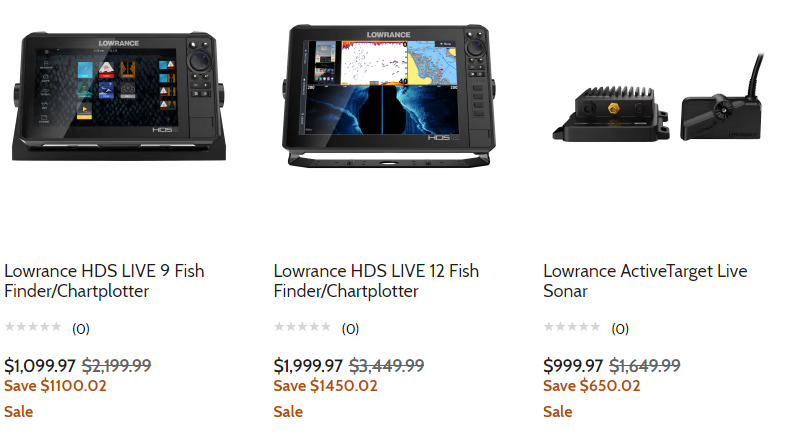Click star rating of HDS LIVE 12
Viewport: 790px width, 441px height.
[x=302, y=327]
